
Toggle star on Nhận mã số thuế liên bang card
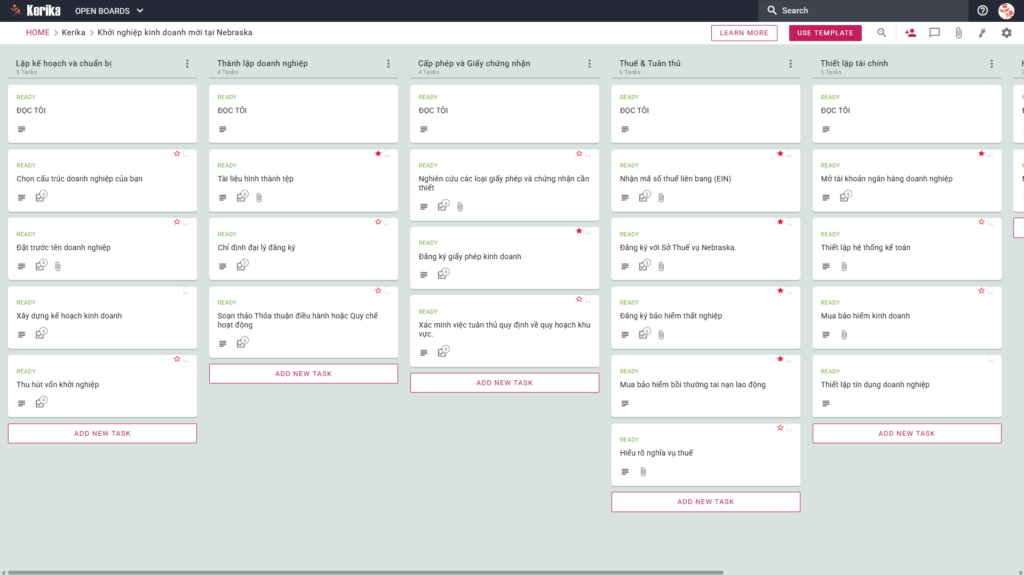click(x=780, y=154)
